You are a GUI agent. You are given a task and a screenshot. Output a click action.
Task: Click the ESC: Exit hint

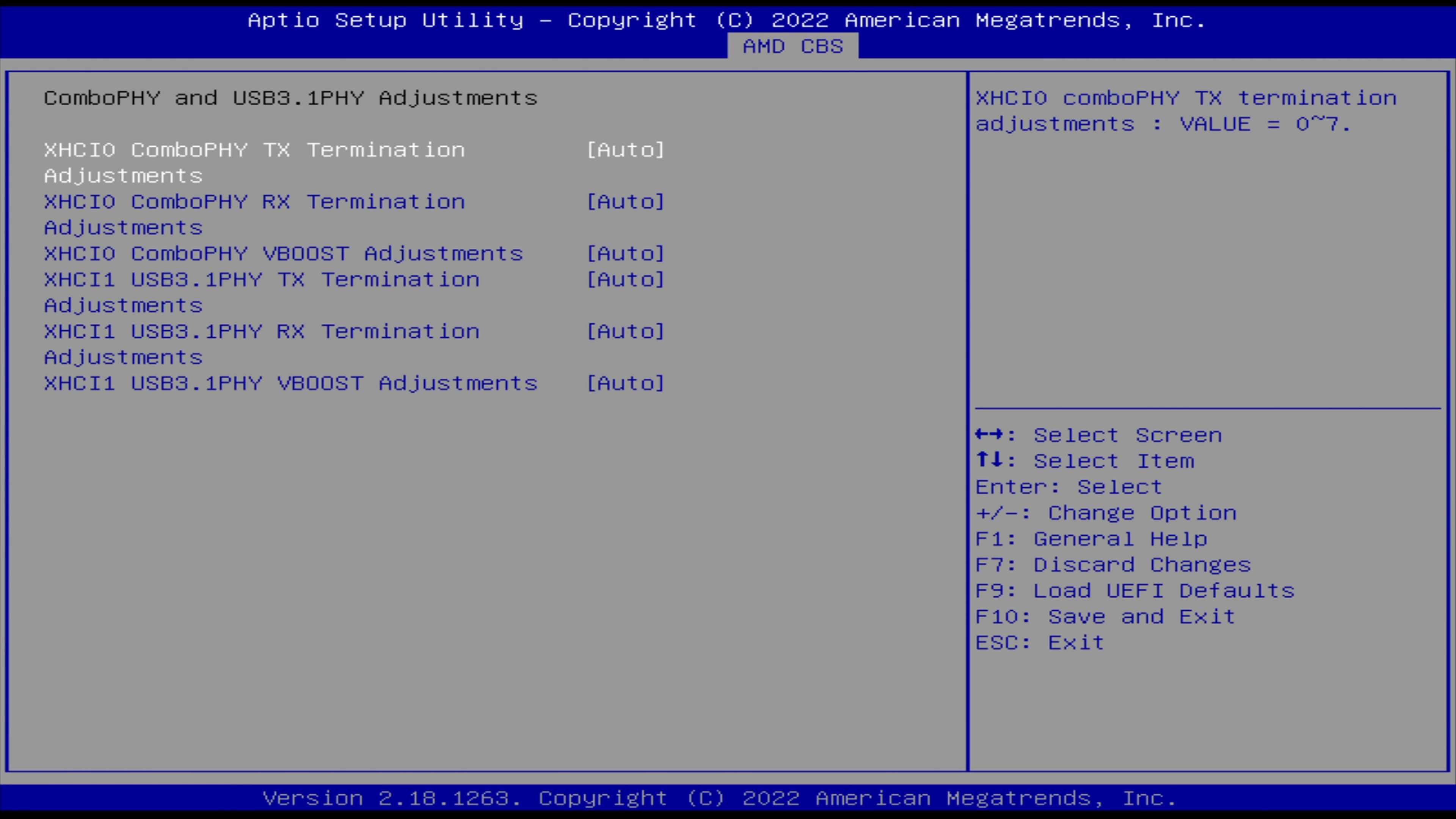click(x=1040, y=643)
